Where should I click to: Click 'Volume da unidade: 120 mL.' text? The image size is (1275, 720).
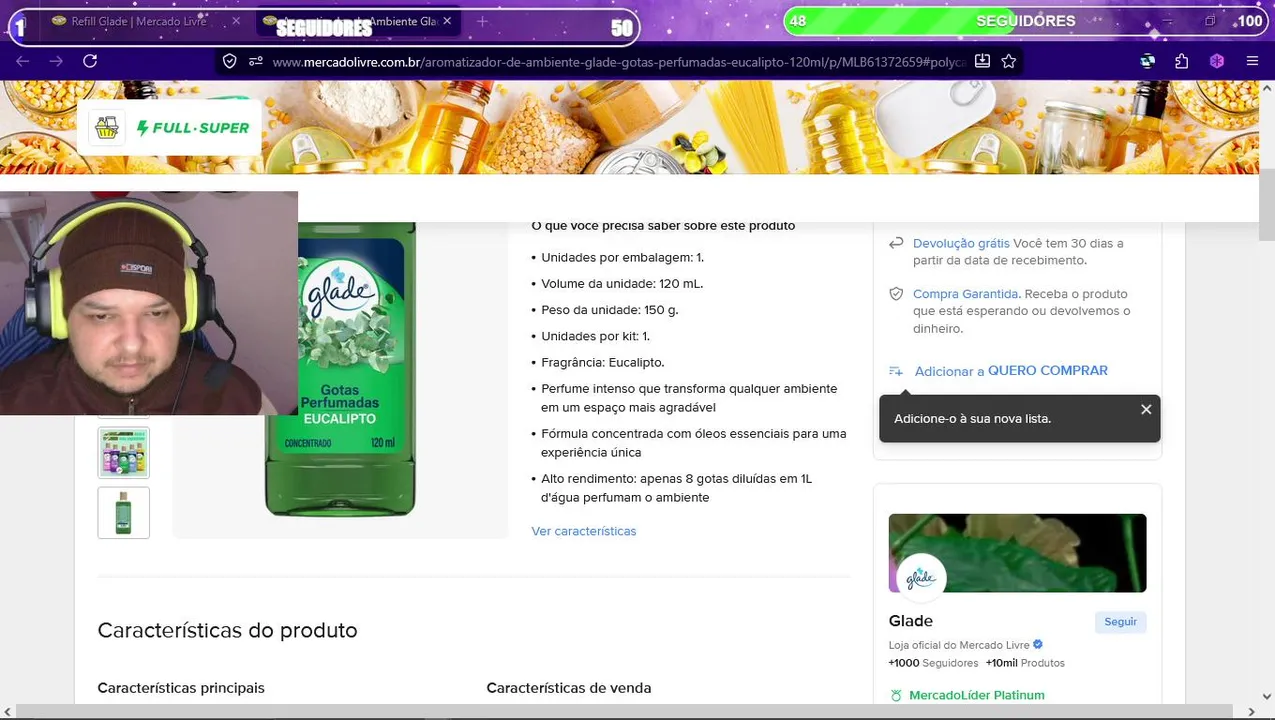click(622, 284)
